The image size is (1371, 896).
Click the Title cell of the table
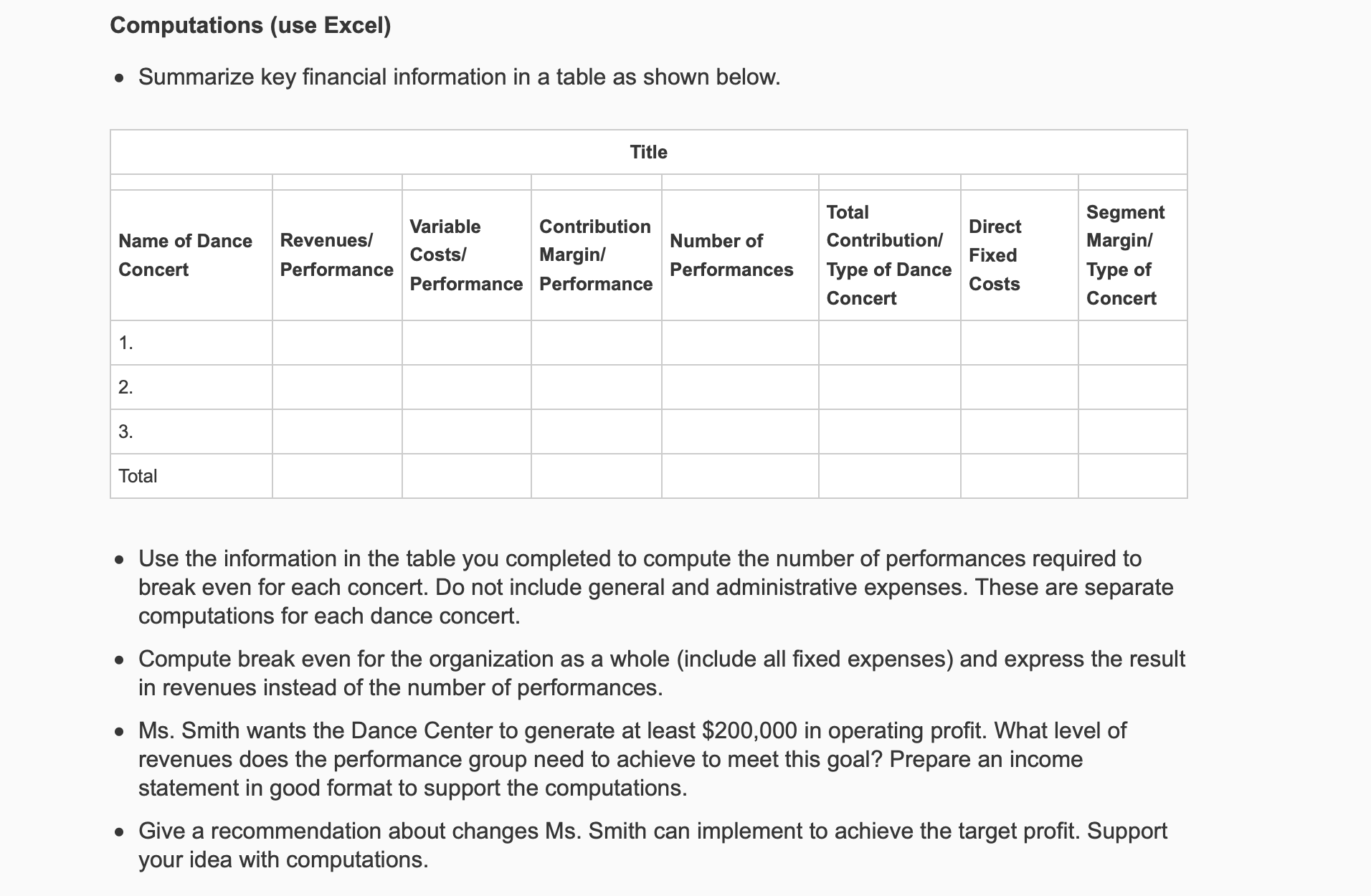(648, 152)
